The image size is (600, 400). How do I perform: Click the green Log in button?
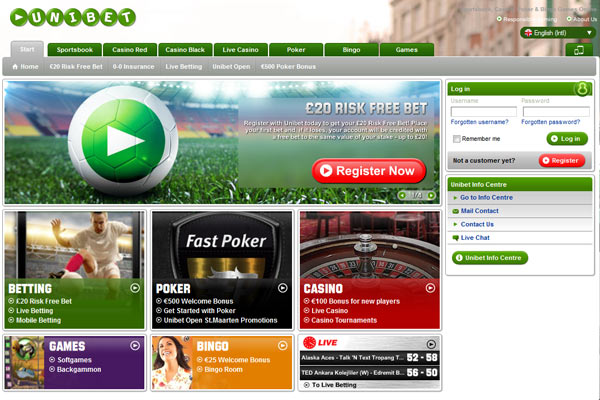pos(567,139)
